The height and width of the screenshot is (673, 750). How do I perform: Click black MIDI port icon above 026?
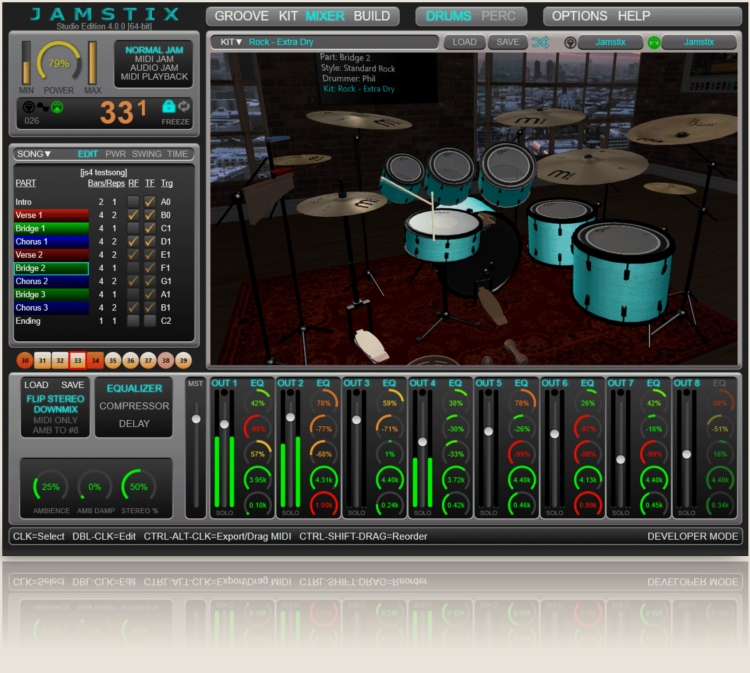[x=29, y=107]
